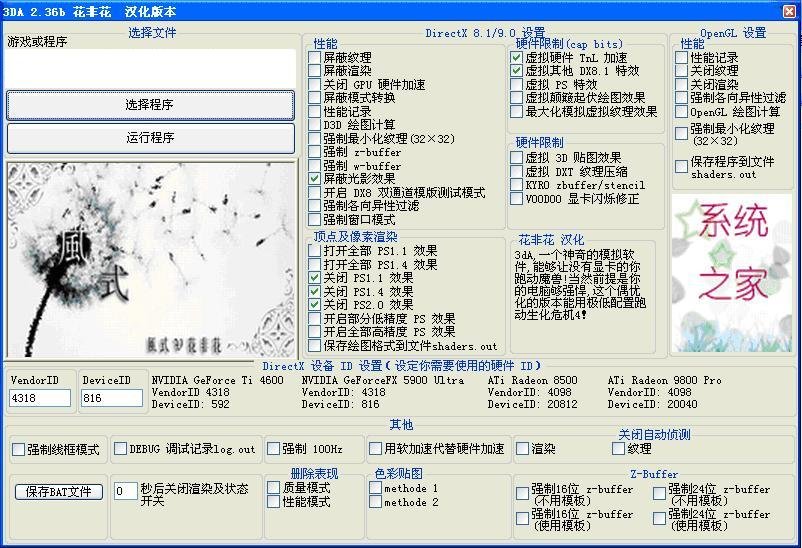
Task: Click the 保存BAT文件 button
Action: [59, 492]
